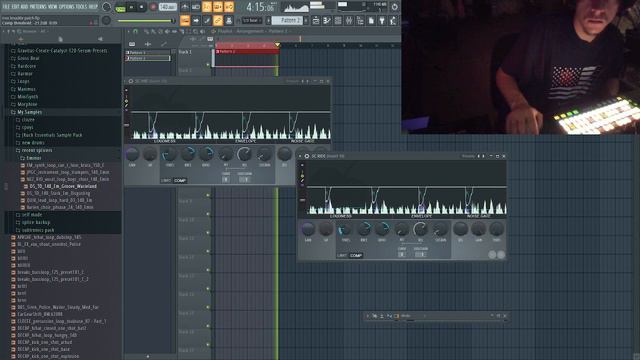This screenshot has height=360, width=640.
Task: Enable COMP mode in the lower compressor
Action: click(356, 256)
